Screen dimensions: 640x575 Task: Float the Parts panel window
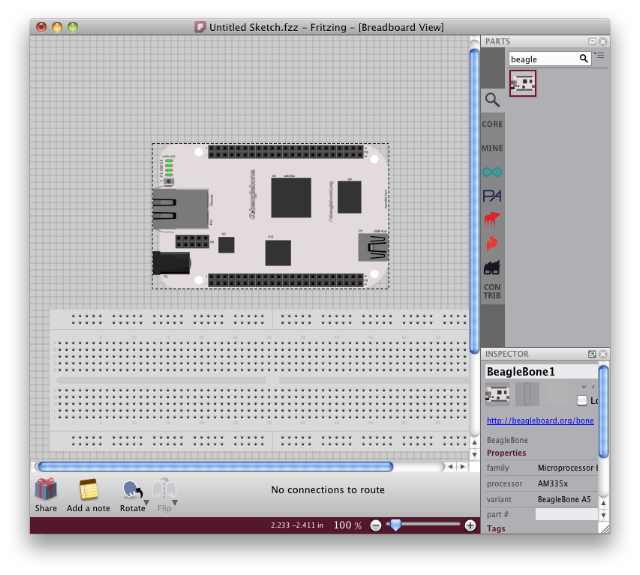pos(592,41)
